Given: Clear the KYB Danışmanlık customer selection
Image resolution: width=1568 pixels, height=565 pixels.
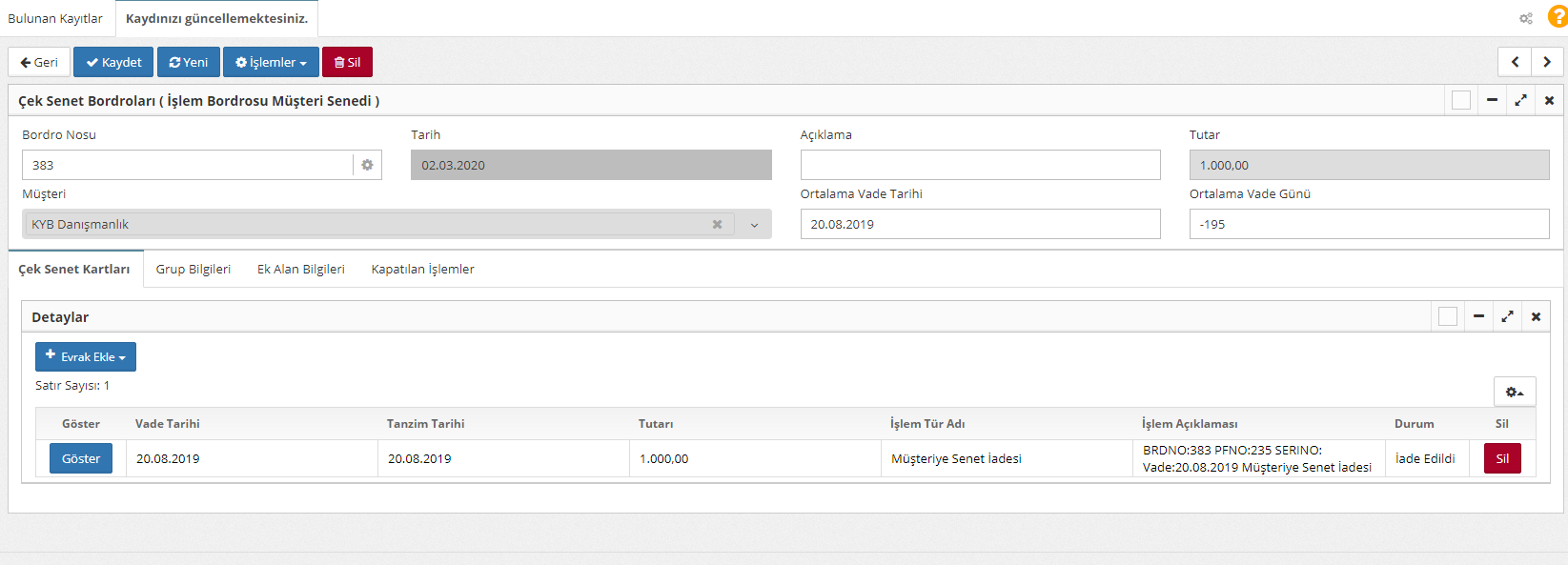Looking at the screenshot, I should point(717,225).
